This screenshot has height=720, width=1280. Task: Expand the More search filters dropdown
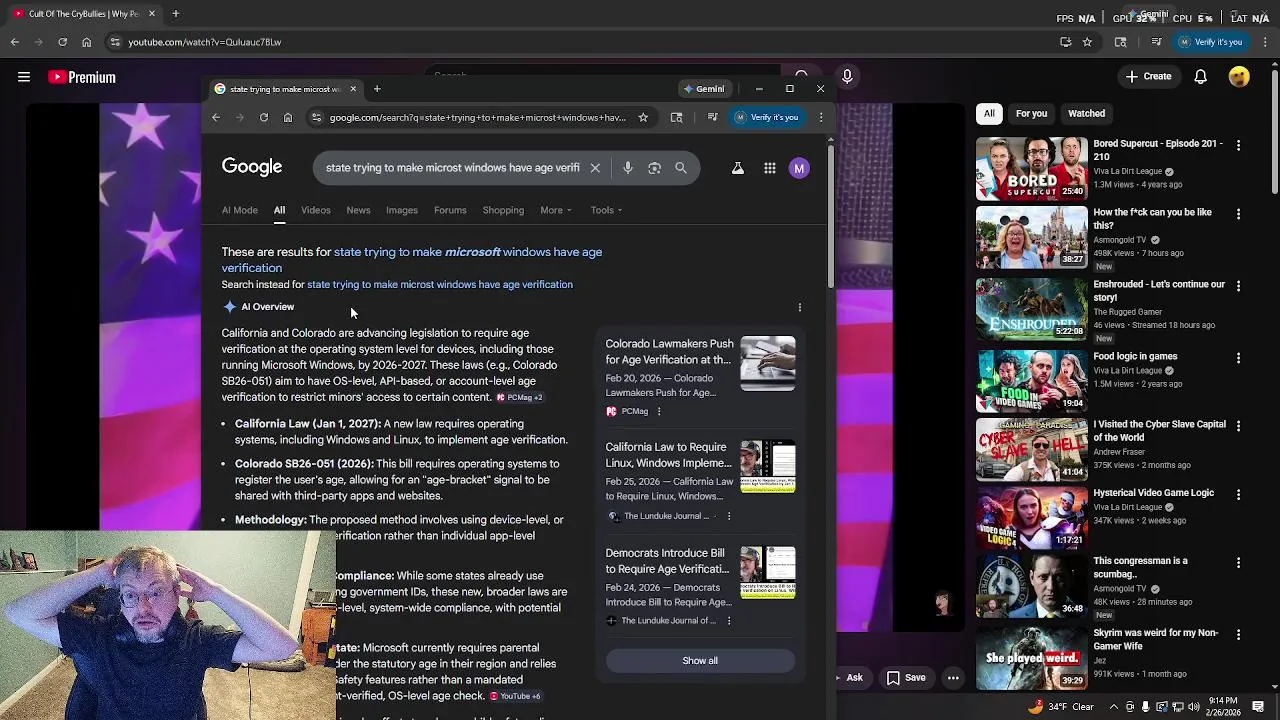pos(556,210)
